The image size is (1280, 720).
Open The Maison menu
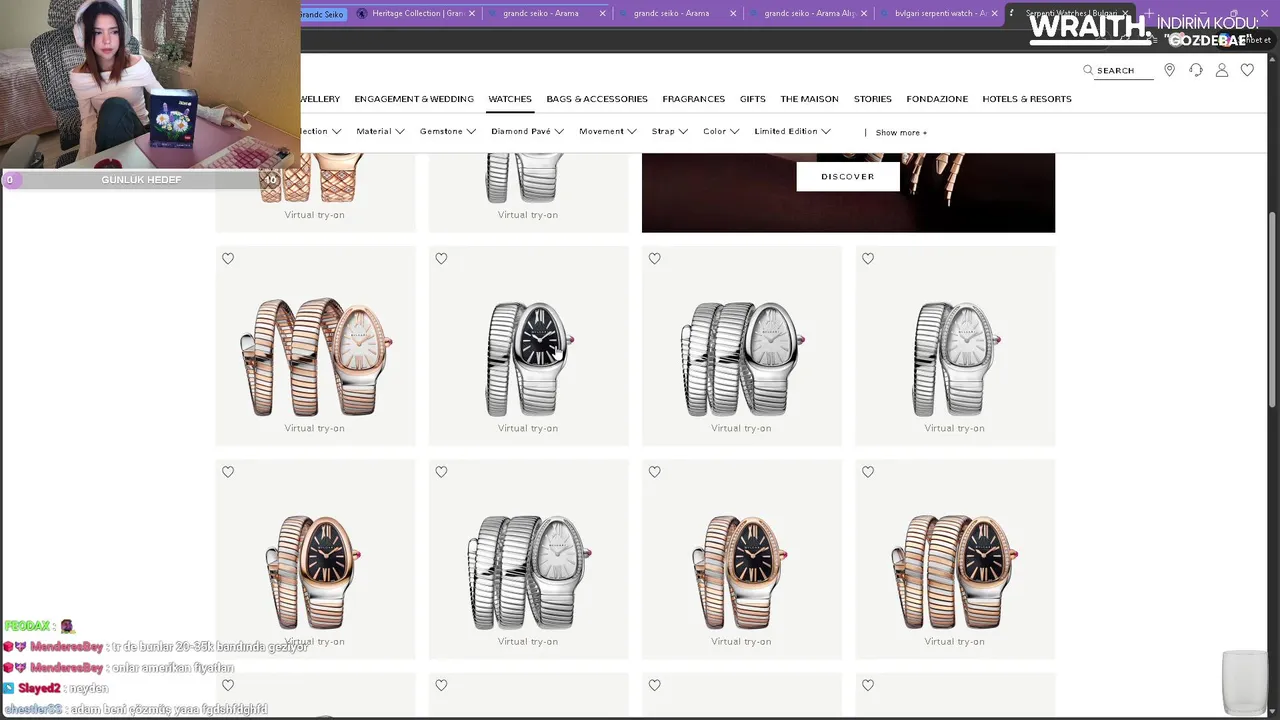(810, 99)
